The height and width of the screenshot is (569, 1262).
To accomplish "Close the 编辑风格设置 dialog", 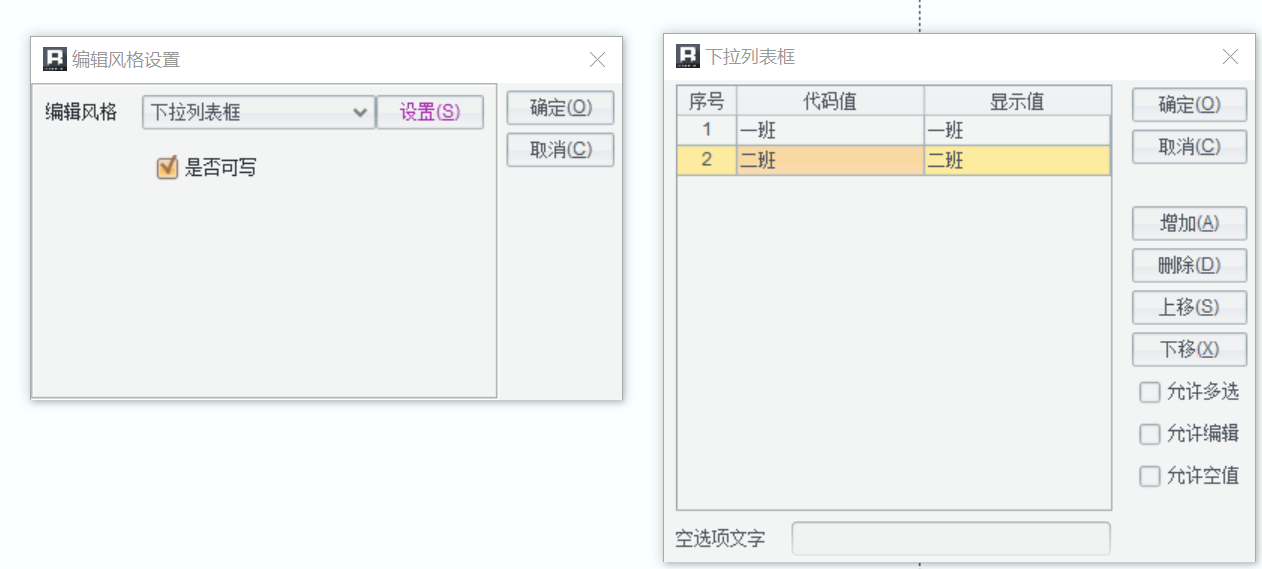I will 597,60.
